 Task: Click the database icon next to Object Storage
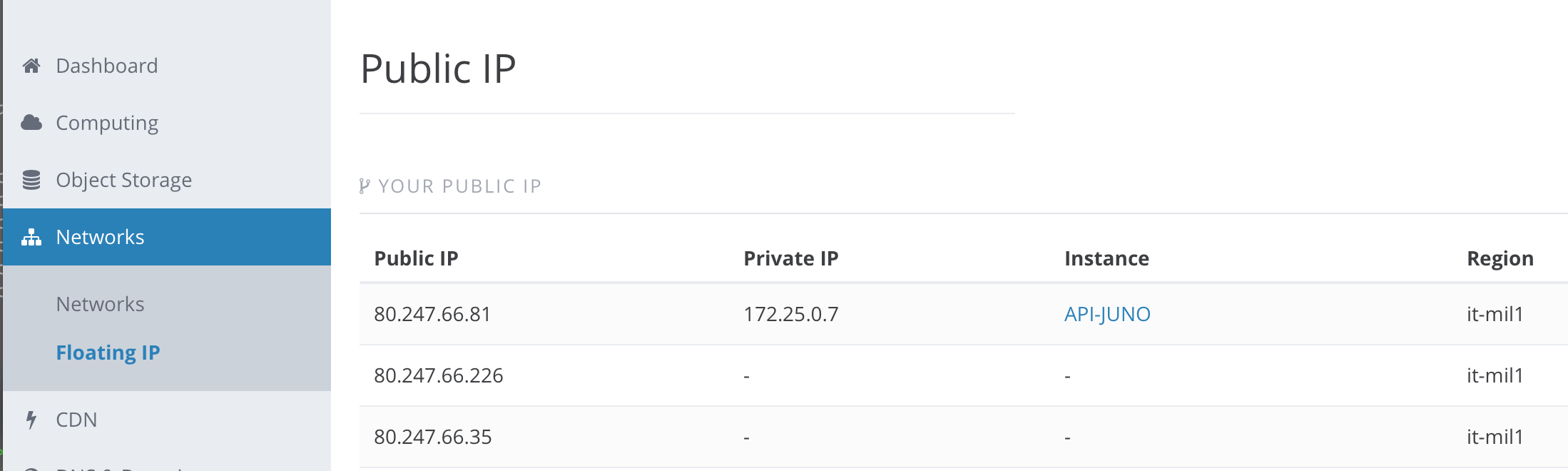coord(31,180)
